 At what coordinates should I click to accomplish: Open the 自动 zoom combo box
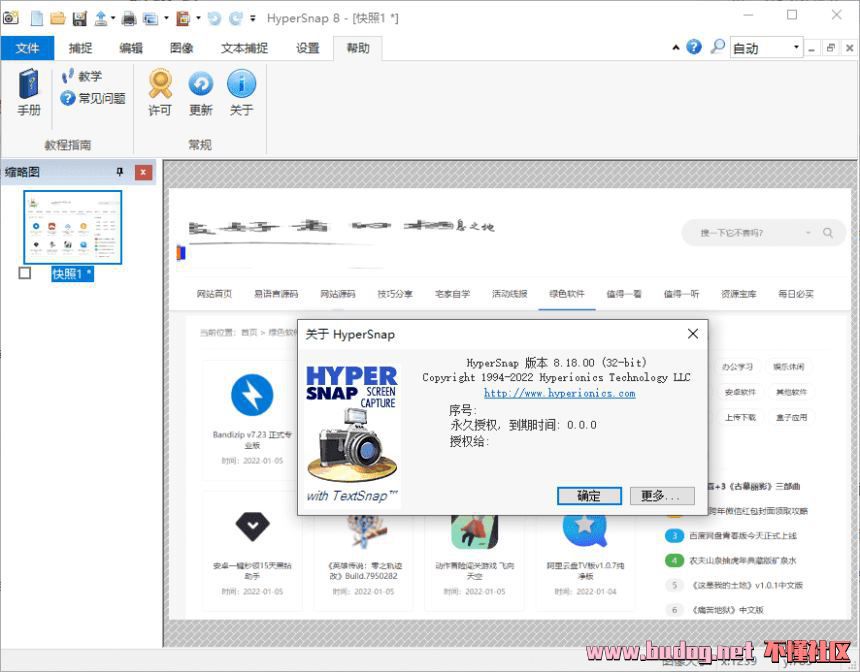[x=766, y=48]
